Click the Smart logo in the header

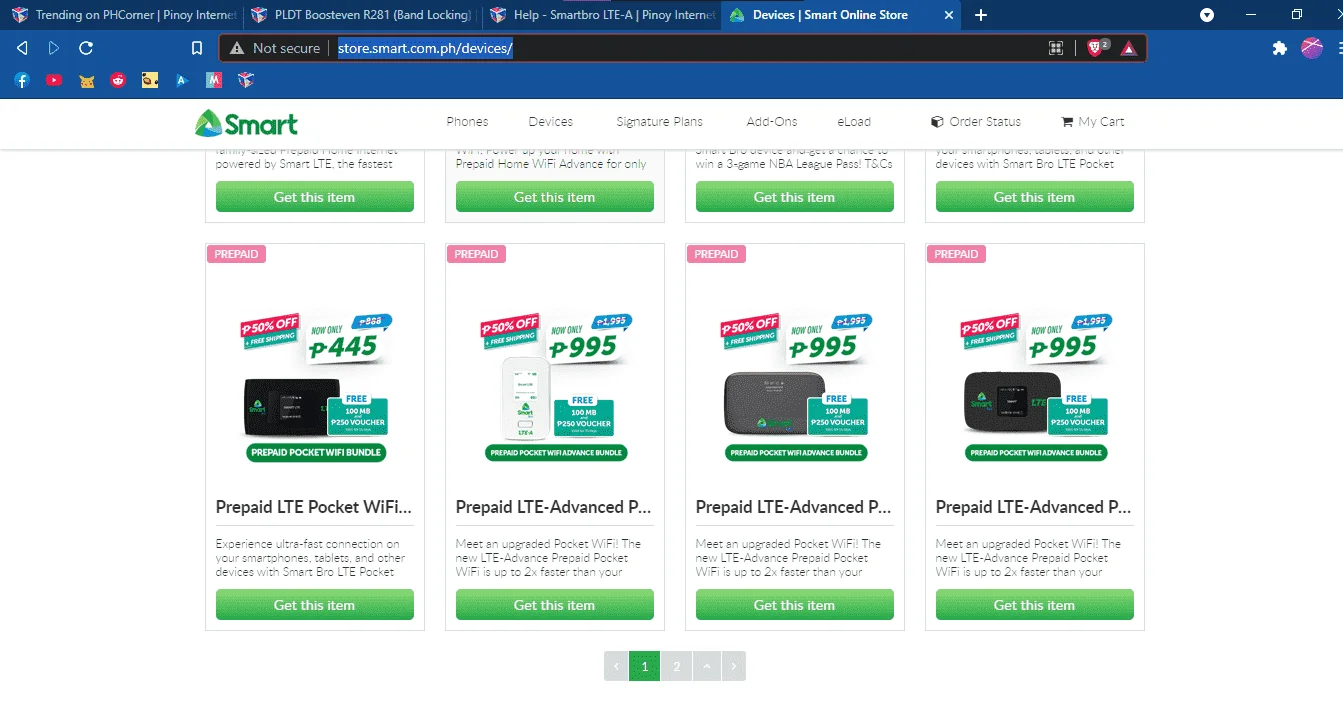click(247, 123)
